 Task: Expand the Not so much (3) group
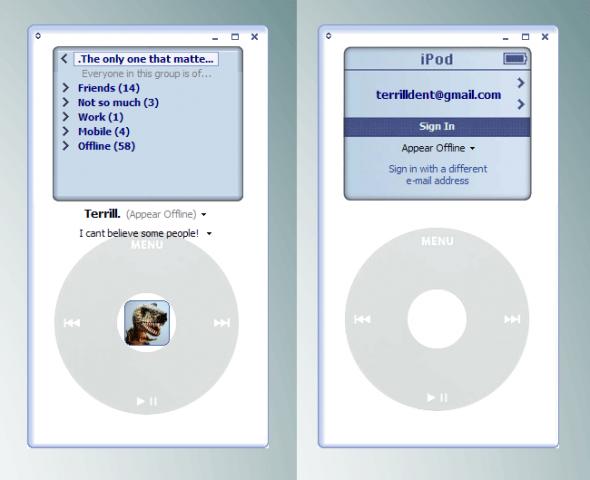pyautogui.click(x=65, y=102)
